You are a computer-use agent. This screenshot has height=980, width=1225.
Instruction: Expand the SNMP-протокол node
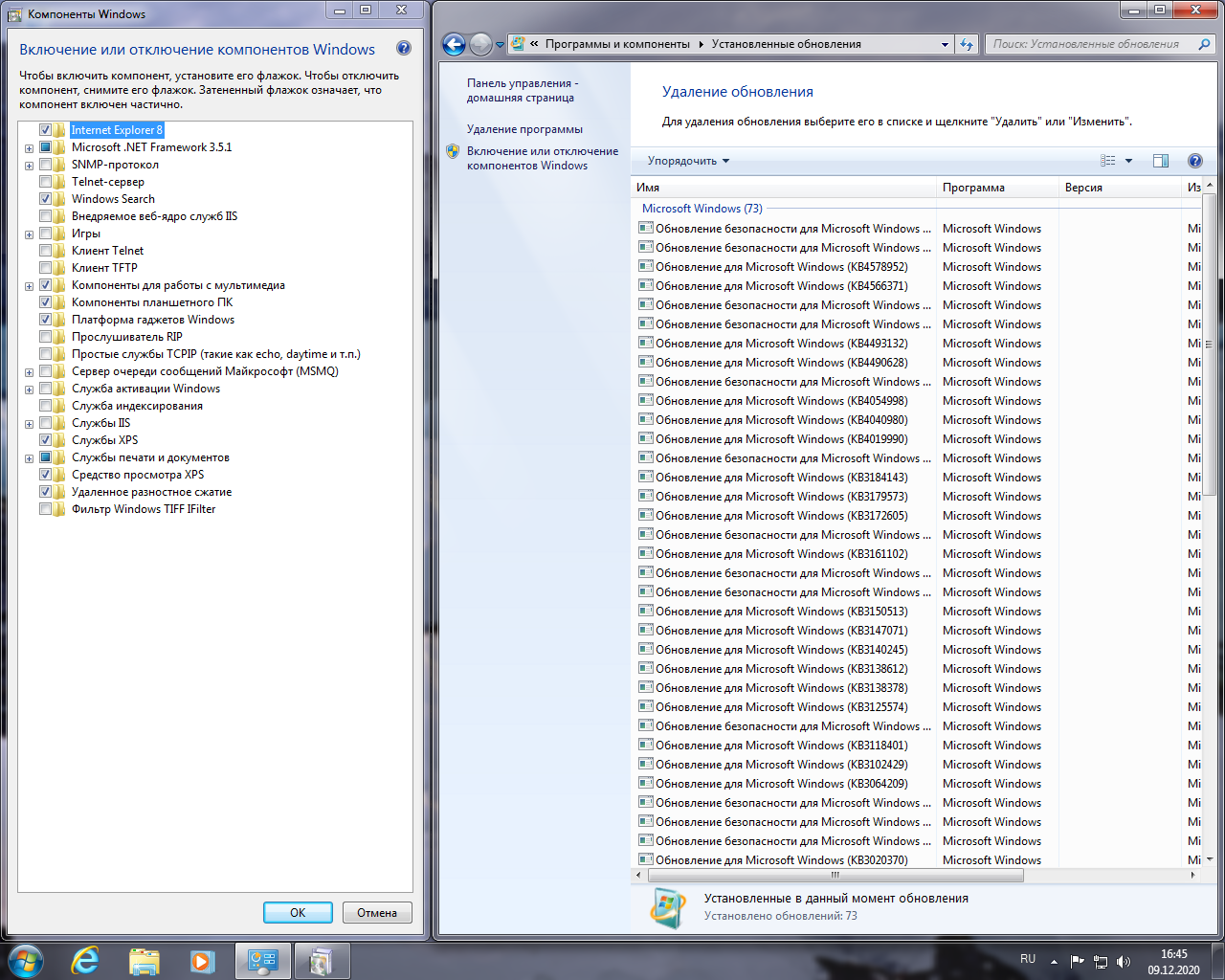pyautogui.click(x=29, y=166)
